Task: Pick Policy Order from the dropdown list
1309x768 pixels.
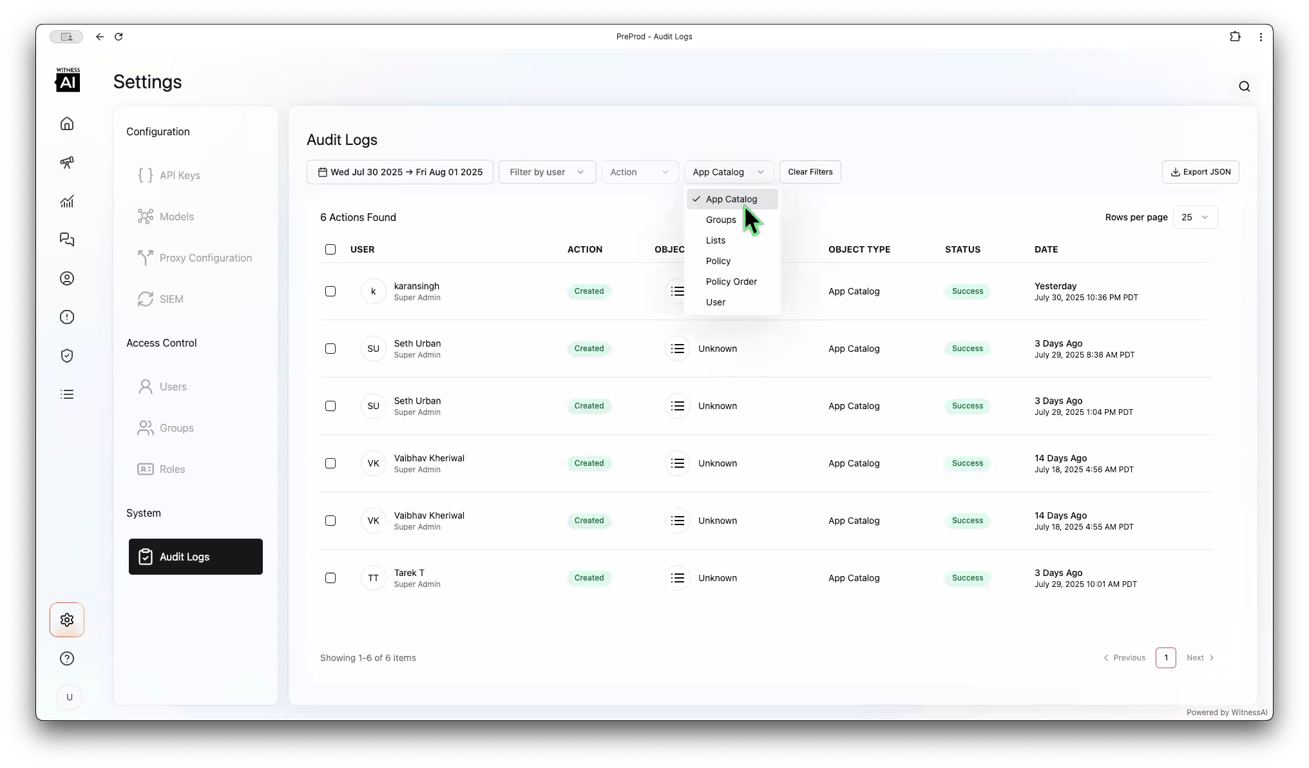Action: 732,282
